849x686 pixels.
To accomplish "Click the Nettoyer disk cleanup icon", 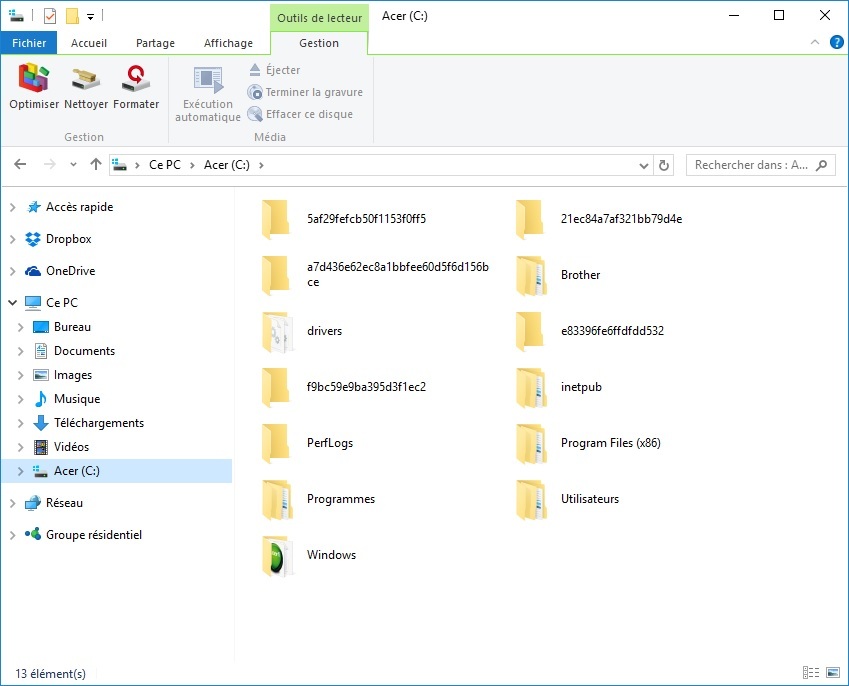I will pos(86,79).
